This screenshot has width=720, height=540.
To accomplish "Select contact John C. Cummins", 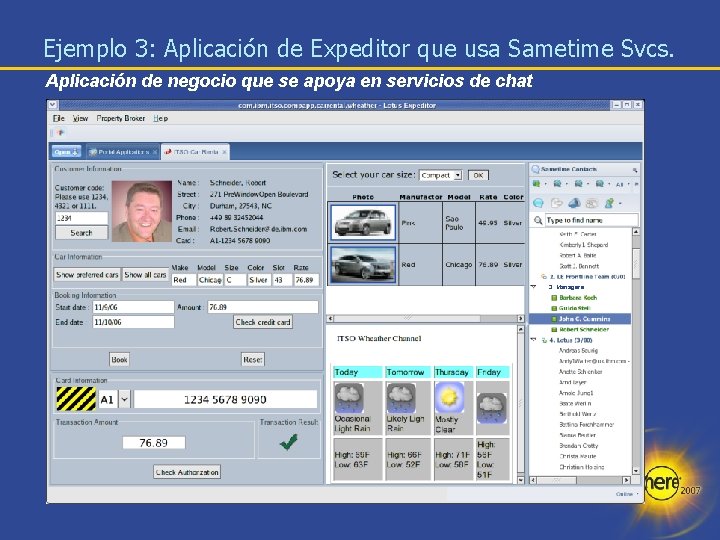I will click(580, 319).
